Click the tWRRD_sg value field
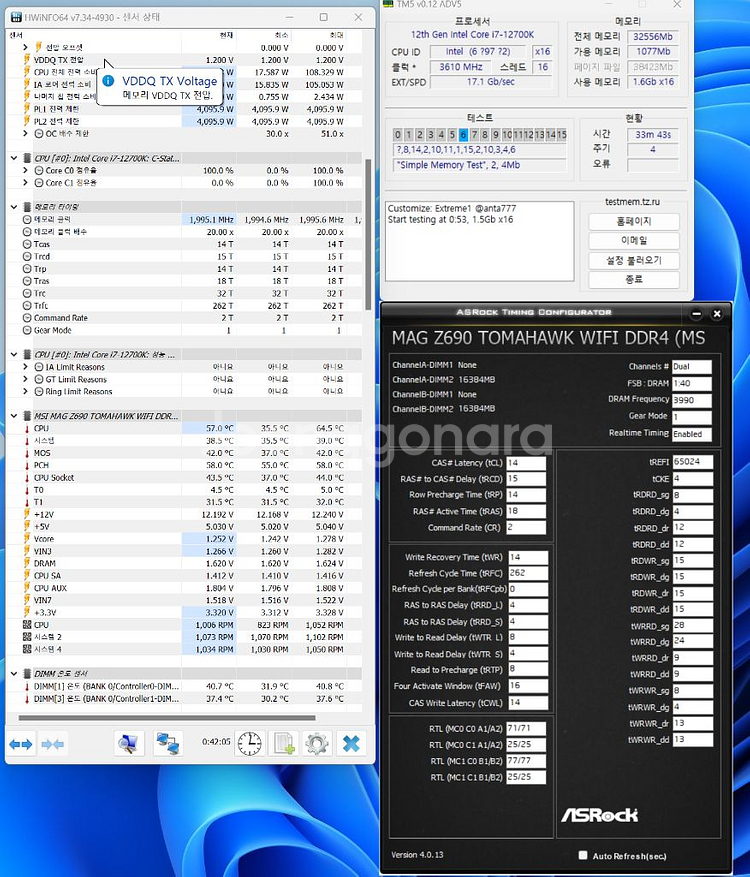The width and height of the screenshot is (750, 877). coord(692,625)
